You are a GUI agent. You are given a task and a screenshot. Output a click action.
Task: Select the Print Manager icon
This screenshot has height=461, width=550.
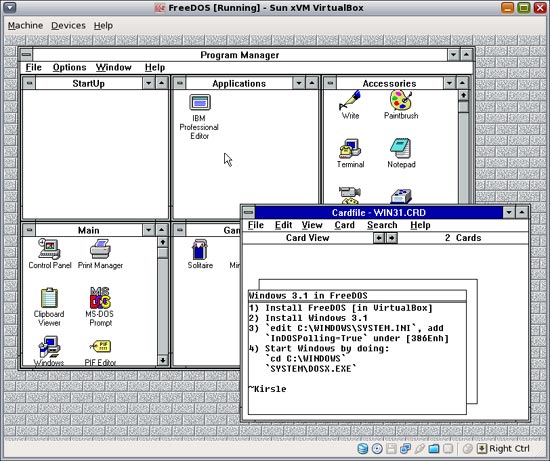(x=100, y=249)
